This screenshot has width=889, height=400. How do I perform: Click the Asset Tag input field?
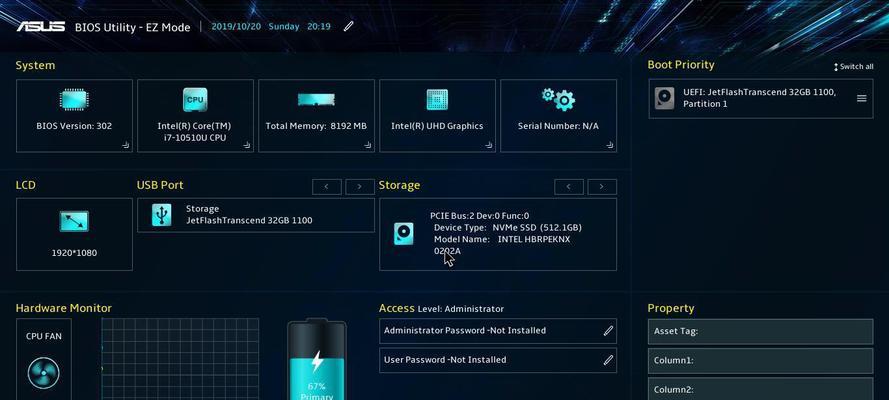[x=761, y=331]
